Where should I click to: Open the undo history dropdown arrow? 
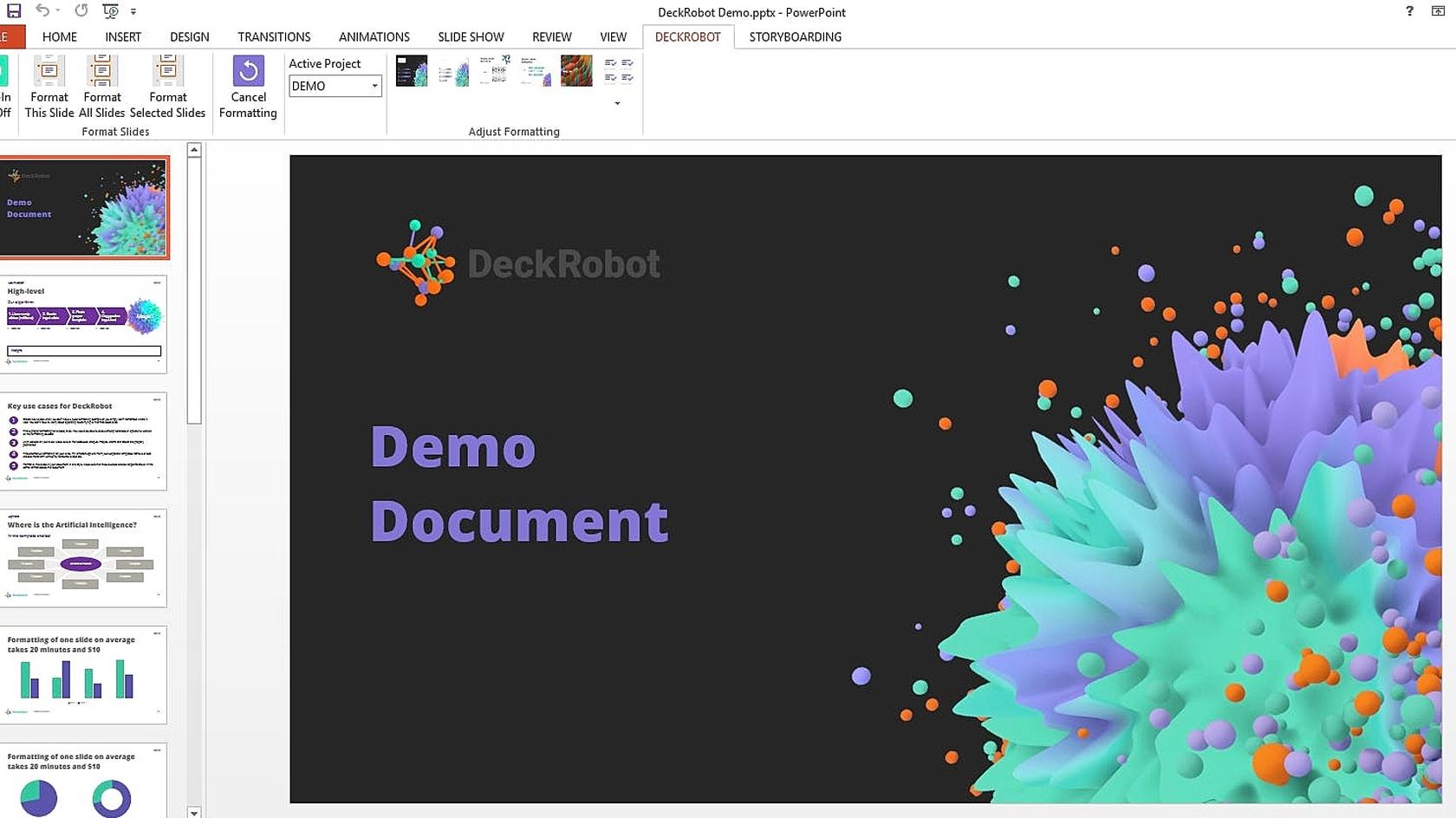click(x=58, y=11)
